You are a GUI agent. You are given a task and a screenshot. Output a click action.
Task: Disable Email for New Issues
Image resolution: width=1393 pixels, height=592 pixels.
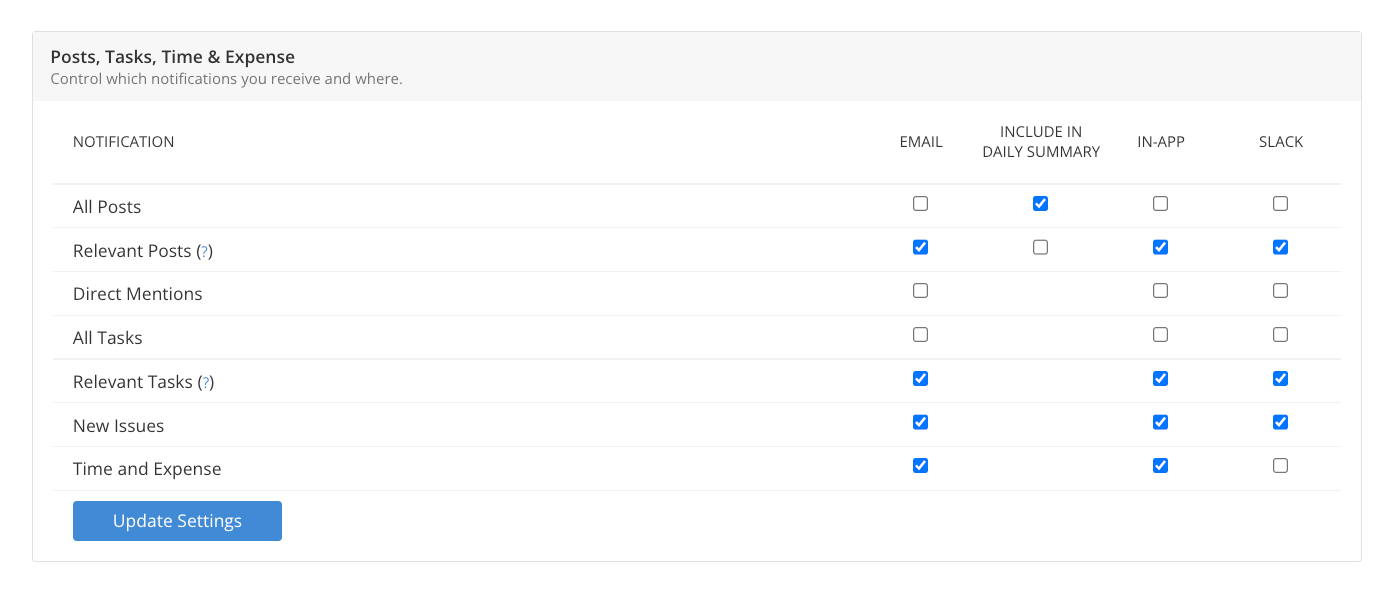pos(920,422)
